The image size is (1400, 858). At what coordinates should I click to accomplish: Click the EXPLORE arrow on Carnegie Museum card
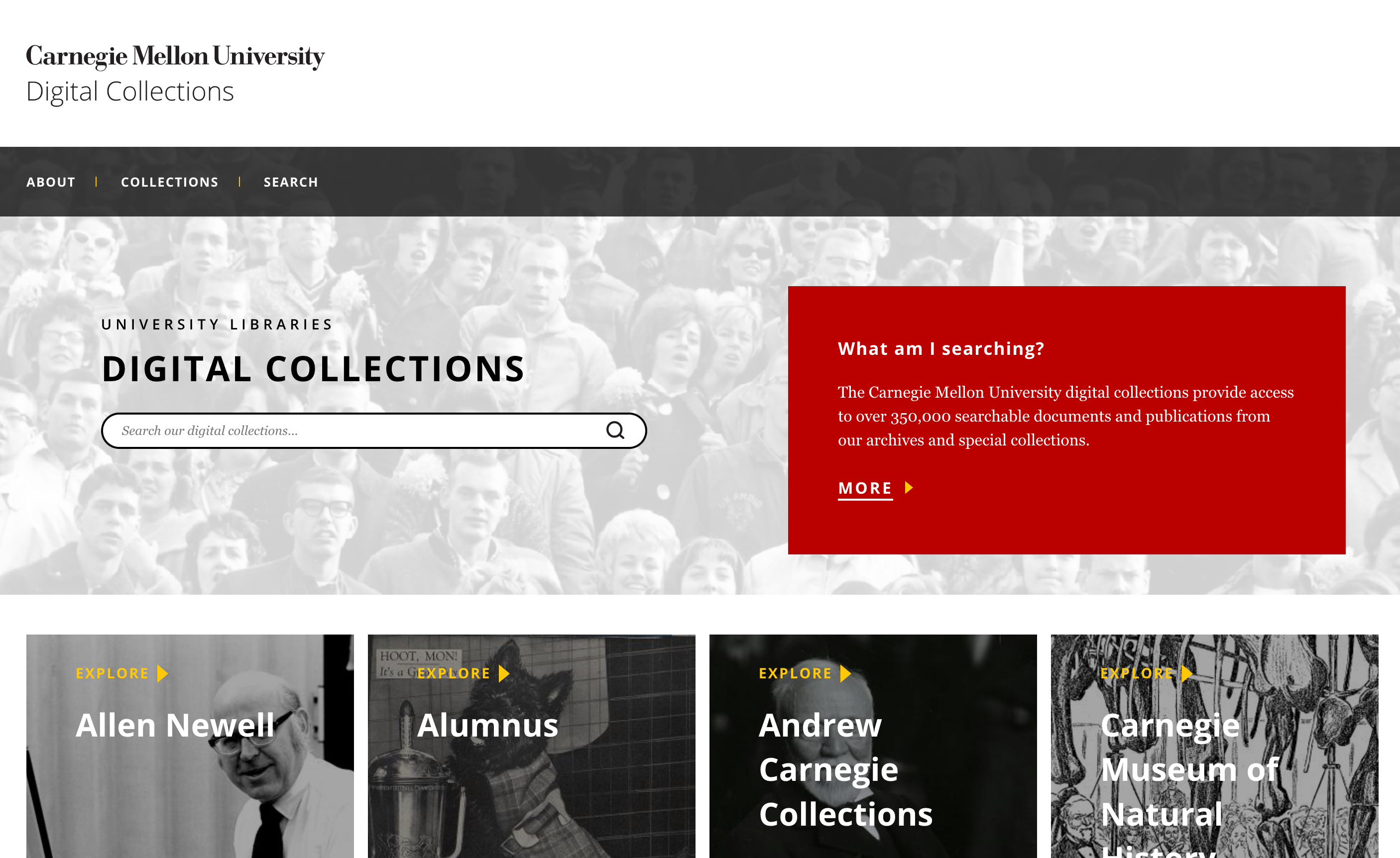(x=1187, y=673)
